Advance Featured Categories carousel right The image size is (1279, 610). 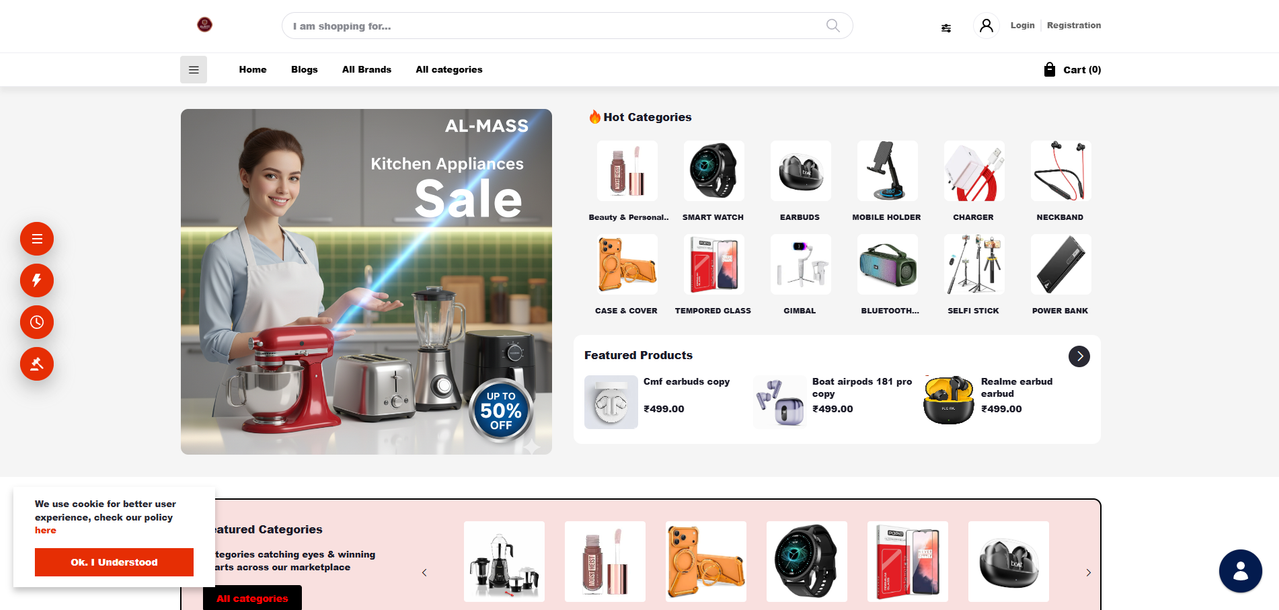1089,573
